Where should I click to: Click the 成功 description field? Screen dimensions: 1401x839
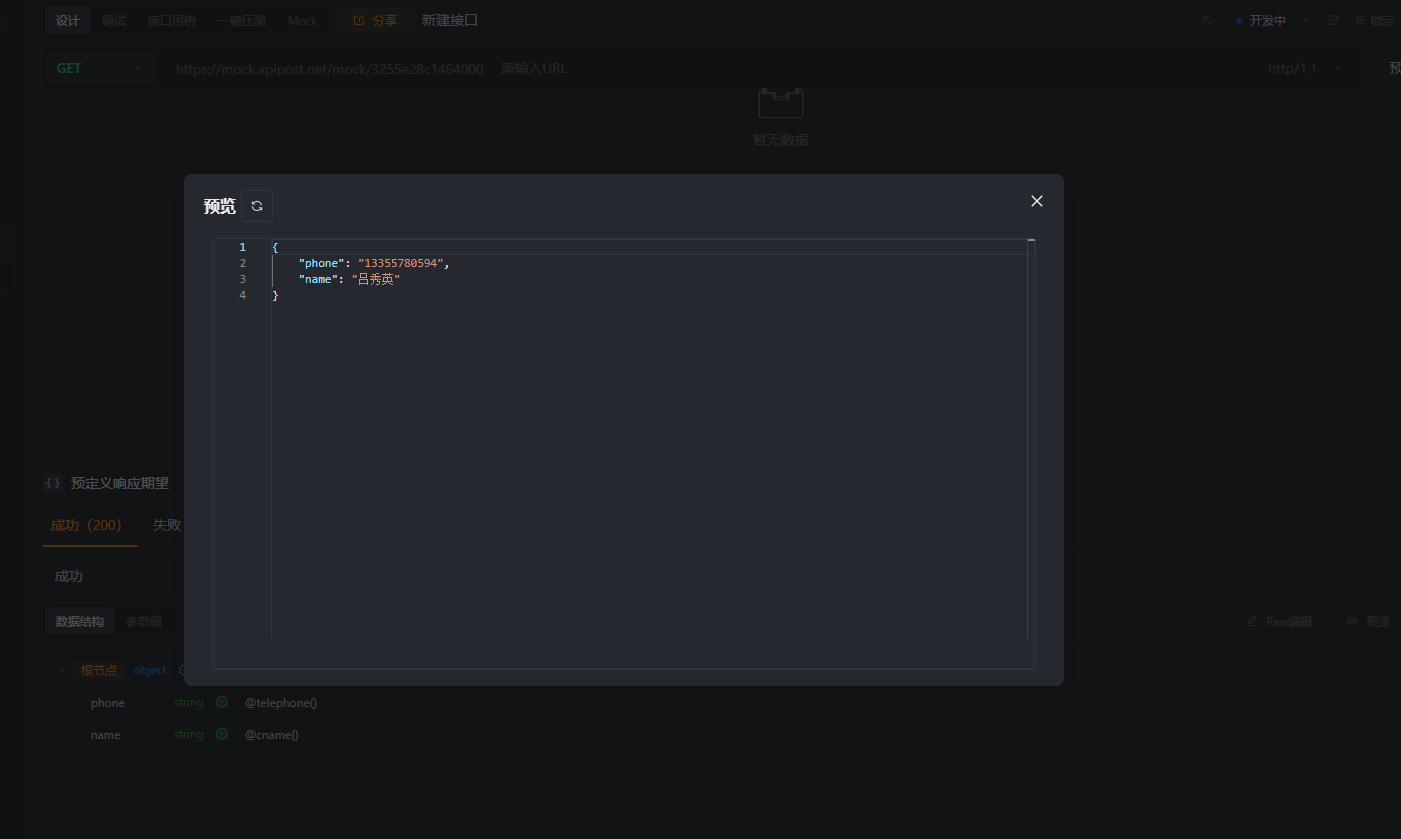[115, 576]
